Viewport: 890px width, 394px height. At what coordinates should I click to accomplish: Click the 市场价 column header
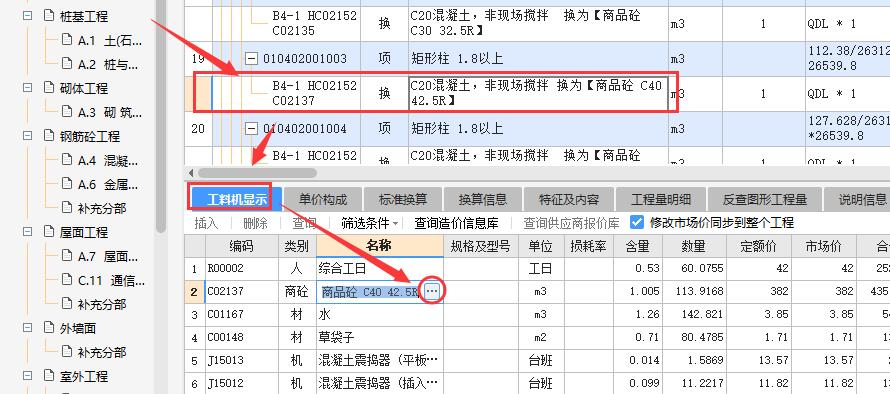pyautogui.click(x=824, y=246)
